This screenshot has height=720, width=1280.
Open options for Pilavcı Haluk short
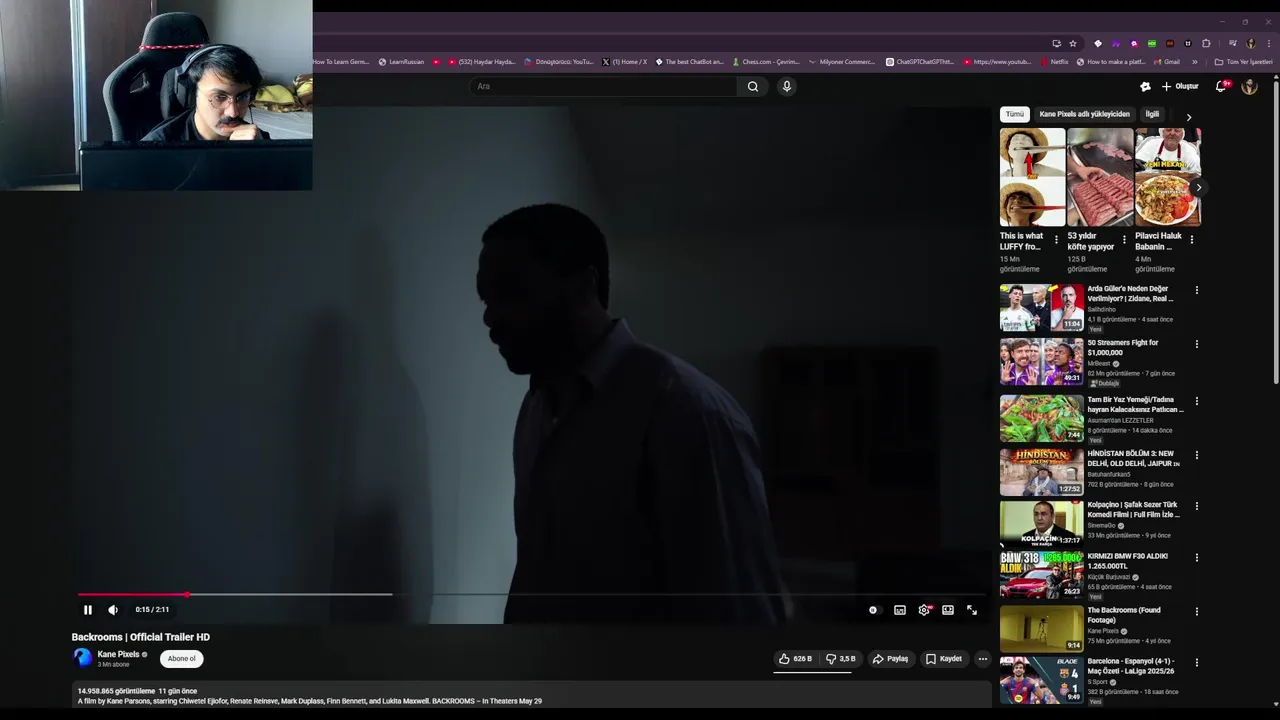(1191, 240)
